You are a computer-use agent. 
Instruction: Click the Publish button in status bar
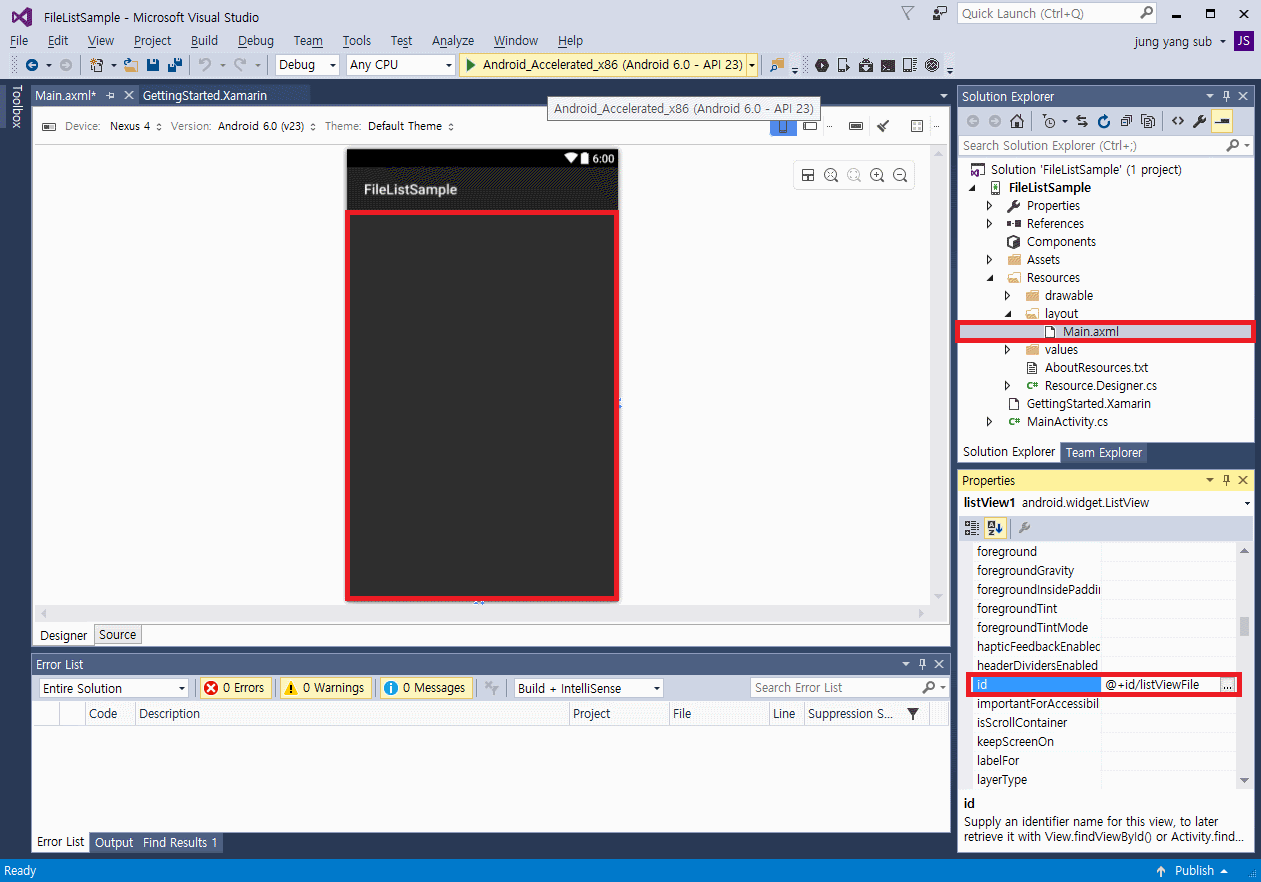click(1194, 870)
